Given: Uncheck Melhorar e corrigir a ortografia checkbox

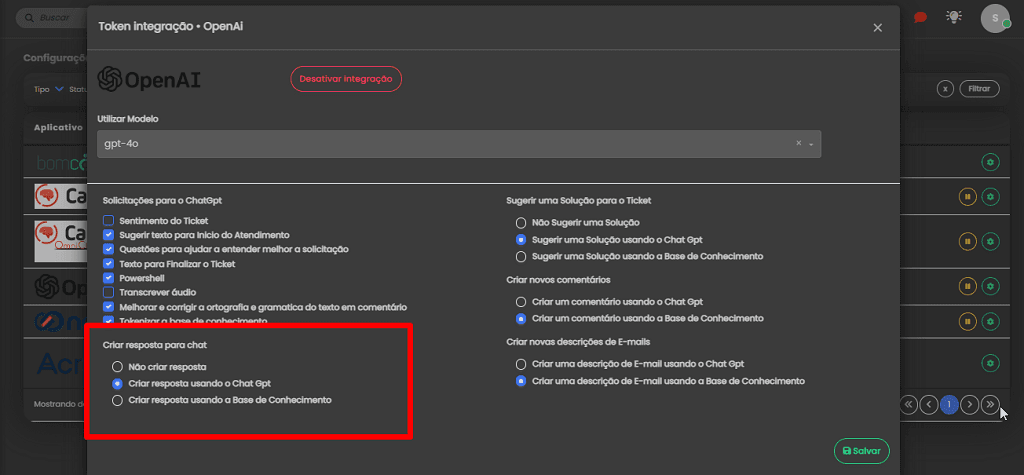Looking at the screenshot, I should click(x=108, y=306).
